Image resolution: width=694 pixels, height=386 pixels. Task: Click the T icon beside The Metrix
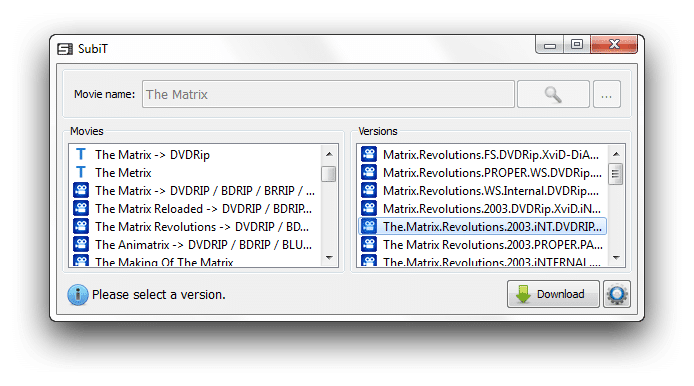coord(81,172)
